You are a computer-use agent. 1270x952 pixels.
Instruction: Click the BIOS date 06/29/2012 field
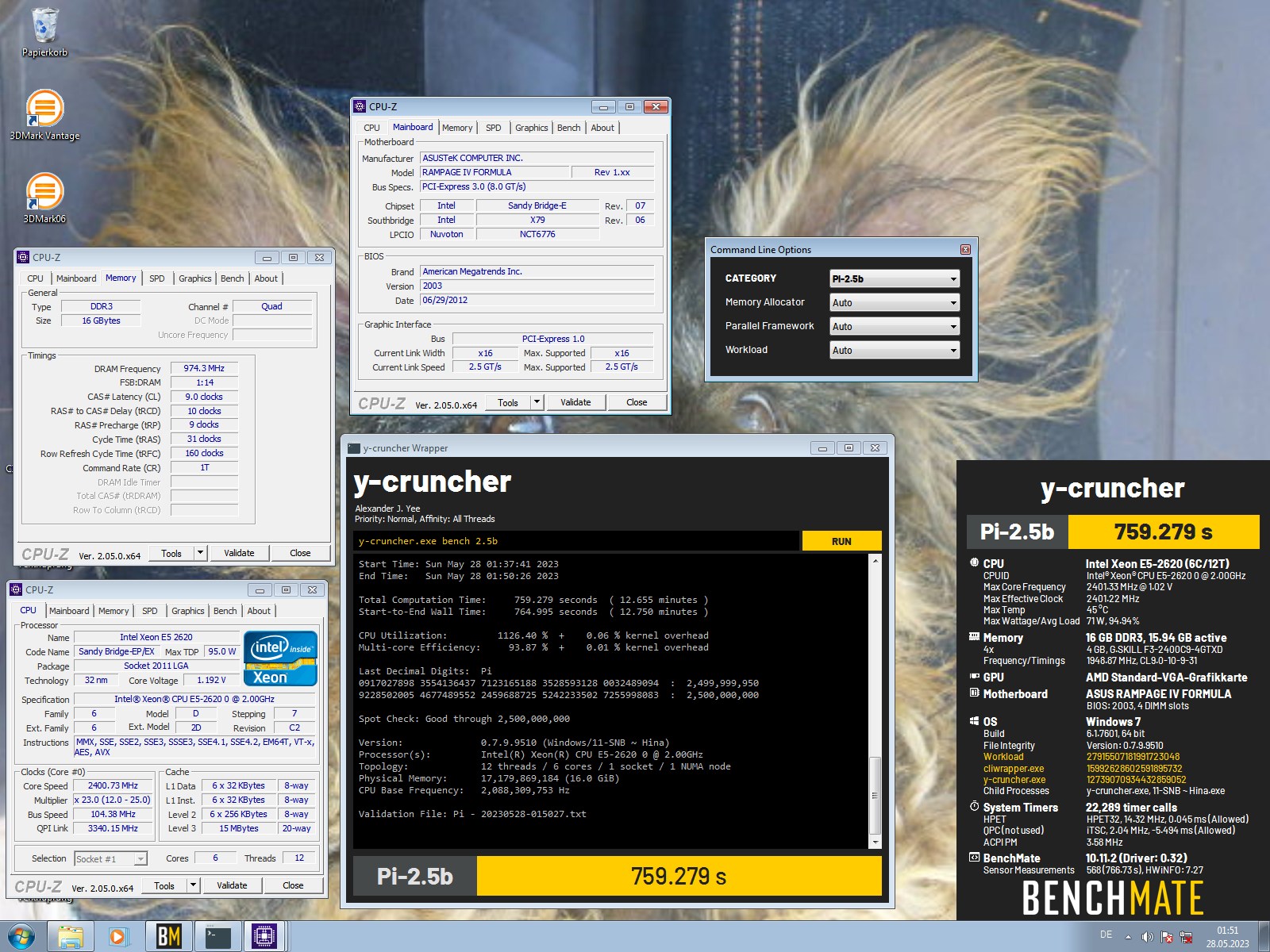[537, 301]
